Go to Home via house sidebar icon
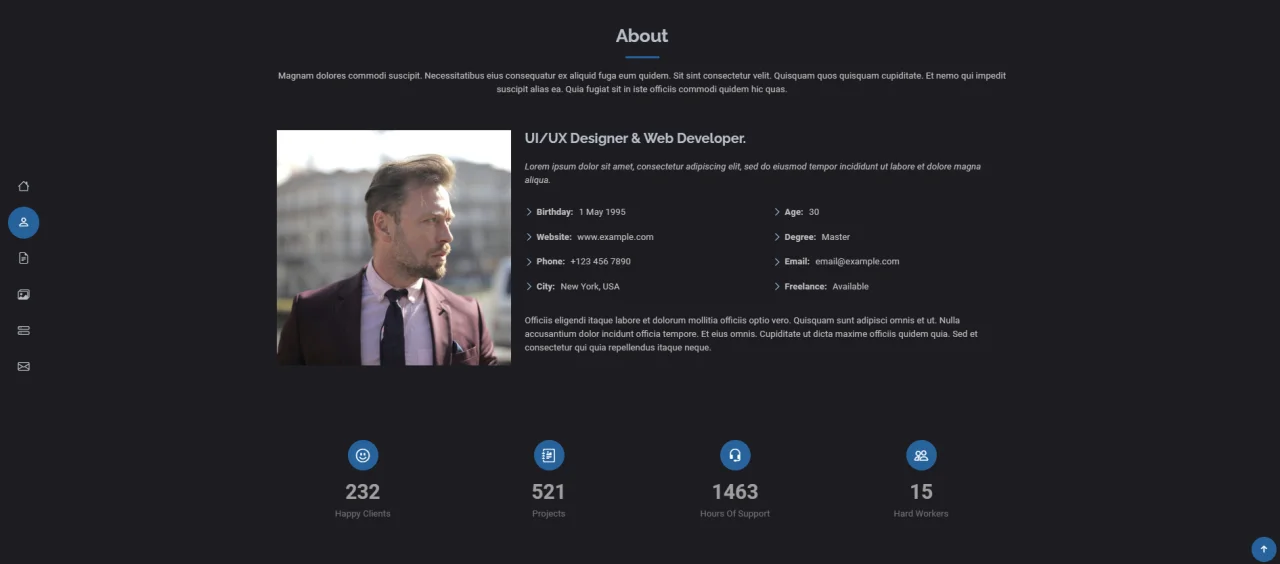The height and width of the screenshot is (564, 1280). 24,186
